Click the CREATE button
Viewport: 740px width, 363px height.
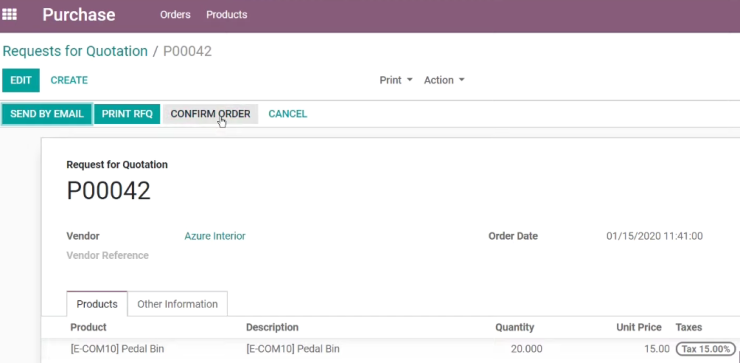tap(69, 80)
